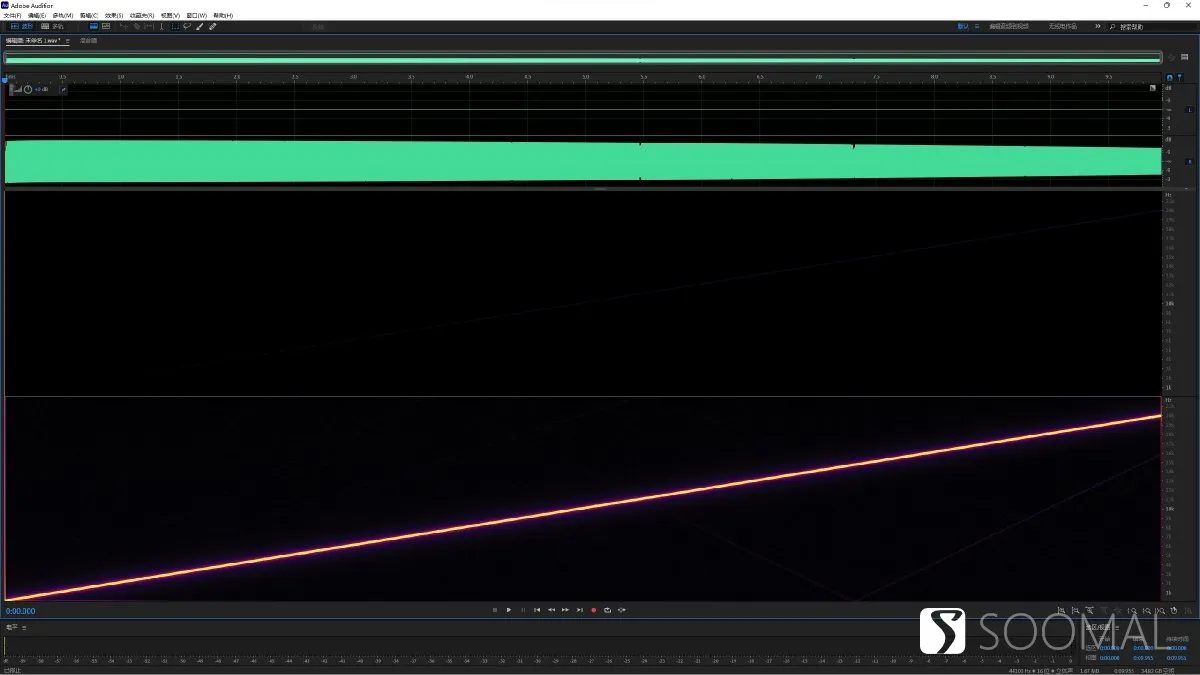
Task: Select the Slip tool in toolbar
Action: click(149, 26)
